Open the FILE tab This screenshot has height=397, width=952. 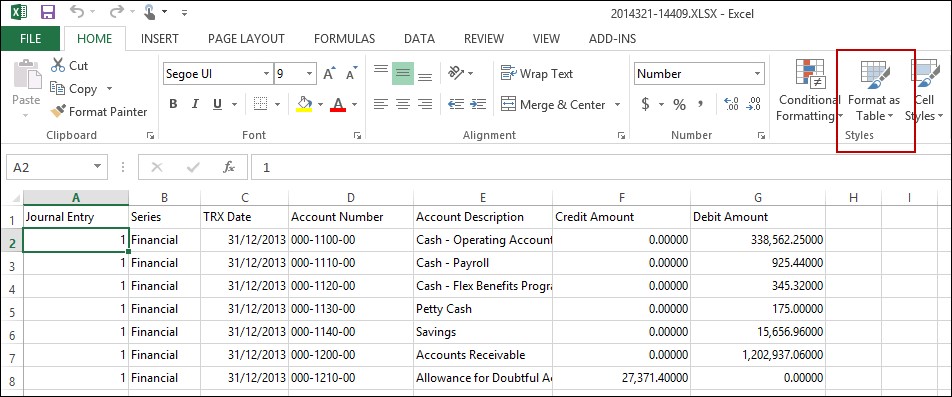tap(30, 38)
